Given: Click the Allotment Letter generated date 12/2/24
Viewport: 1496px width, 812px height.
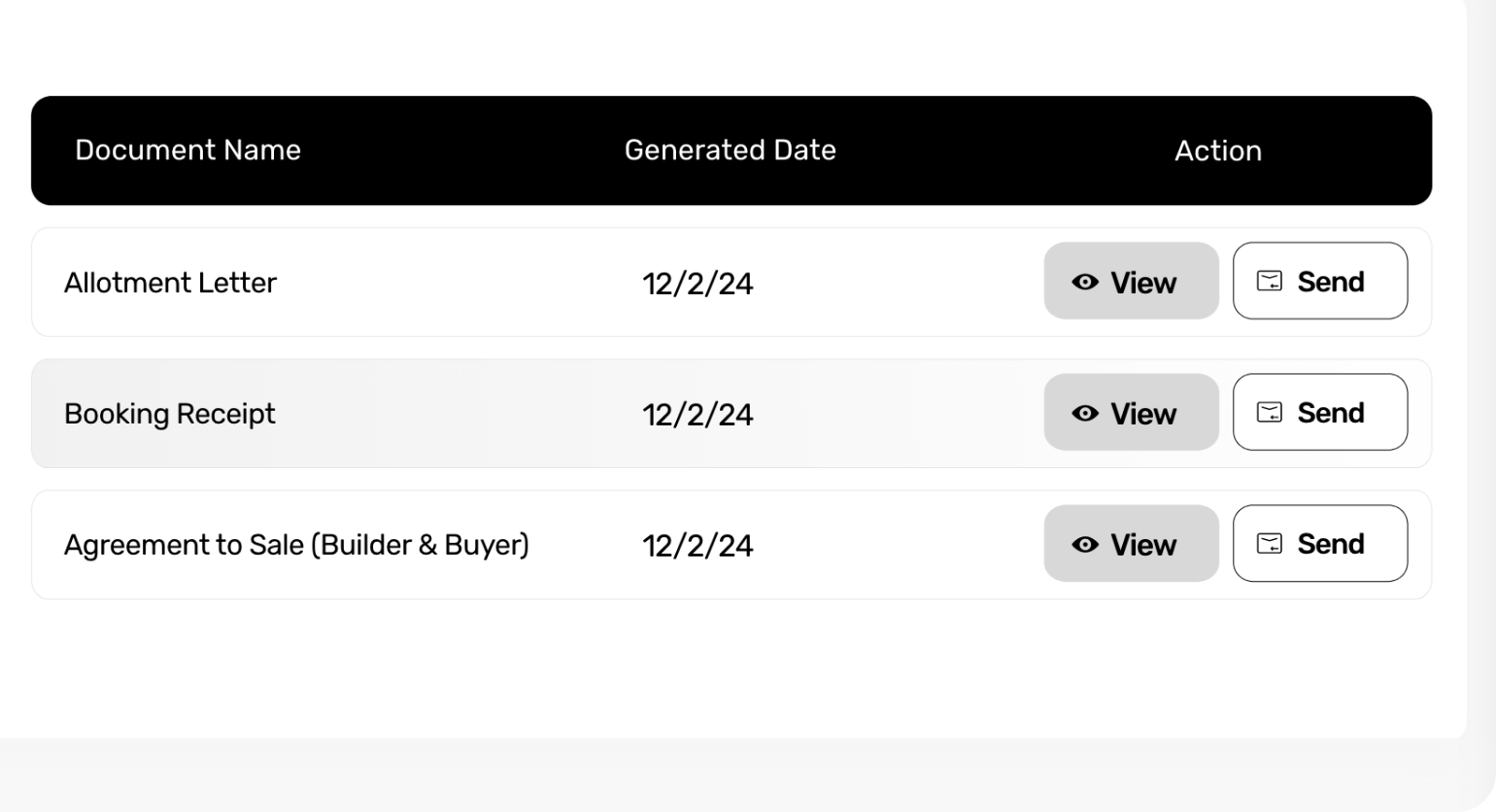Looking at the screenshot, I should coord(697,284).
